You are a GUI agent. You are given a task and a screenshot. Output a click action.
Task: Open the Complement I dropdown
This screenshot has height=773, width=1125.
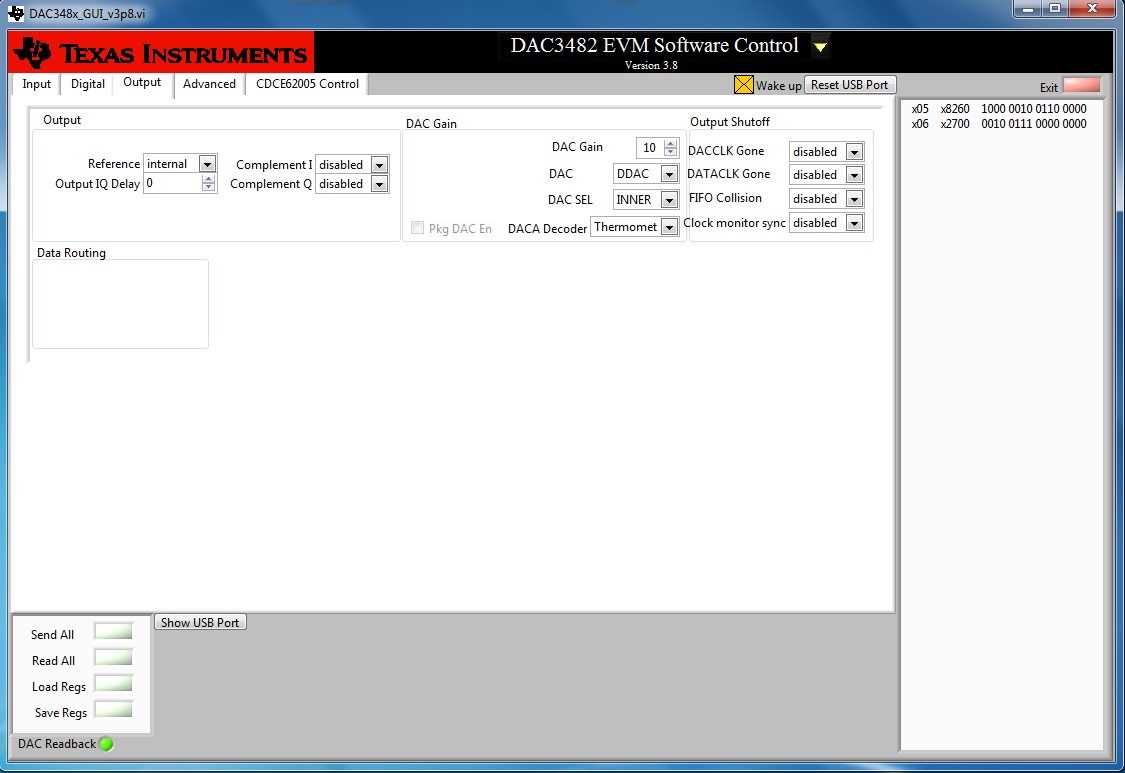click(x=378, y=164)
